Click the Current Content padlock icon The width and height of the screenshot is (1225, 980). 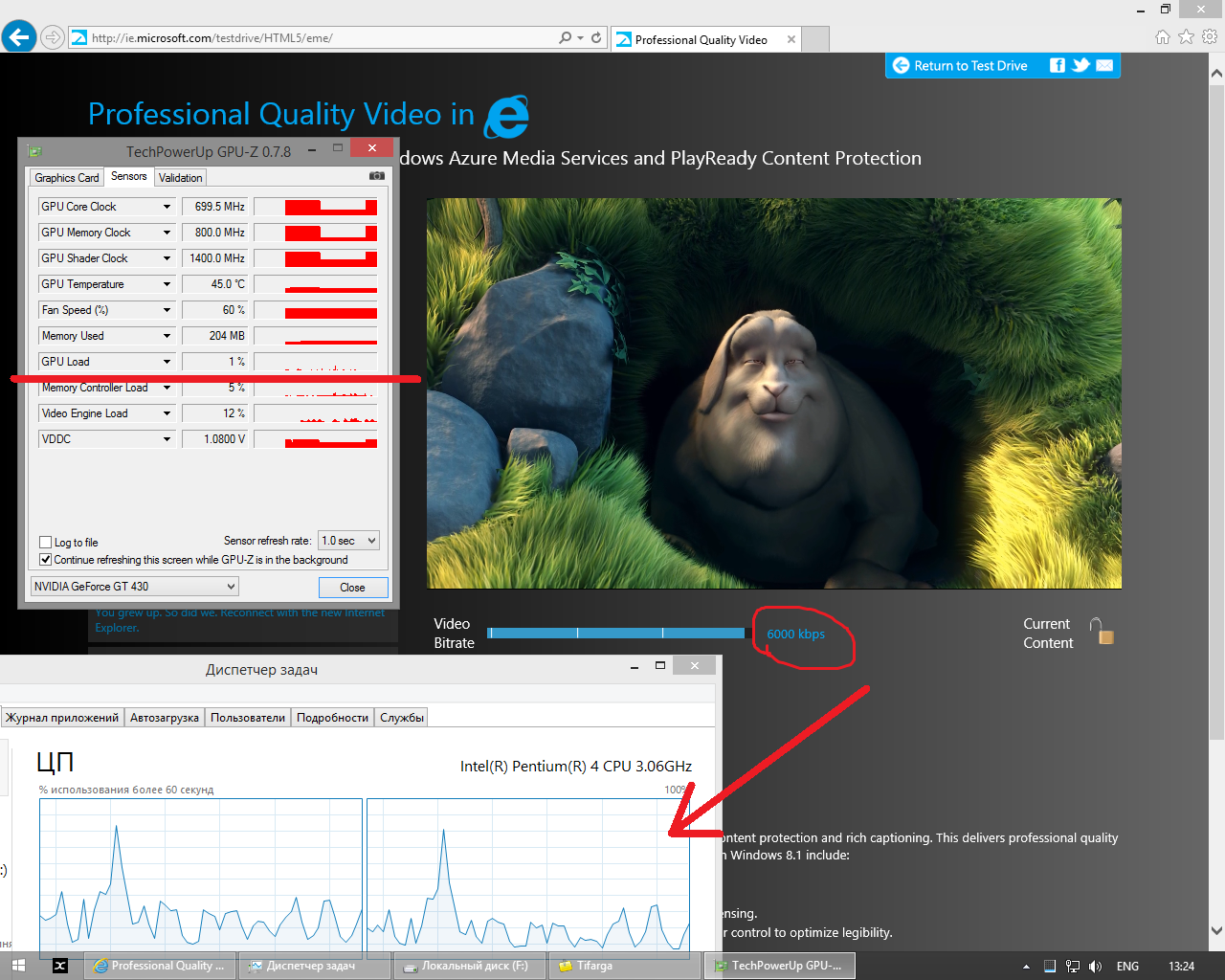coord(1102,631)
